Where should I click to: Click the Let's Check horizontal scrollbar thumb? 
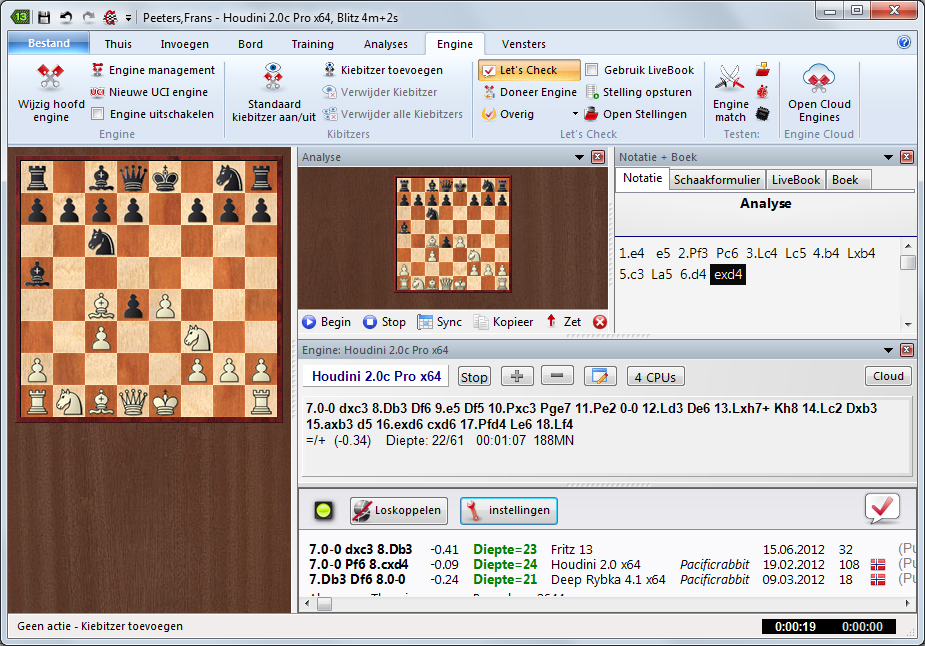pos(324,604)
